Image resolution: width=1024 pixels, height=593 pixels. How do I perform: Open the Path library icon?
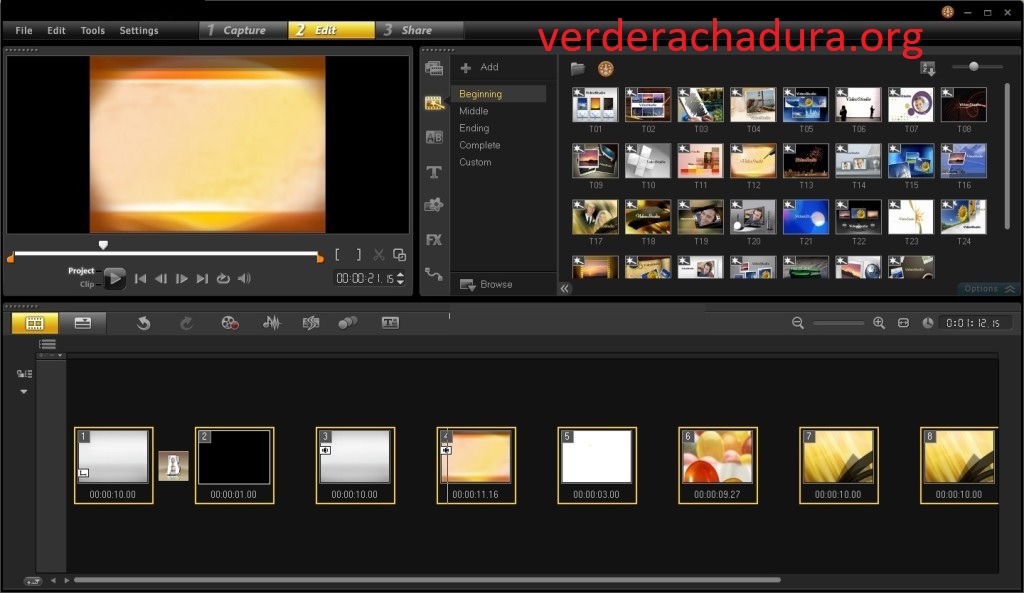click(434, 274)
